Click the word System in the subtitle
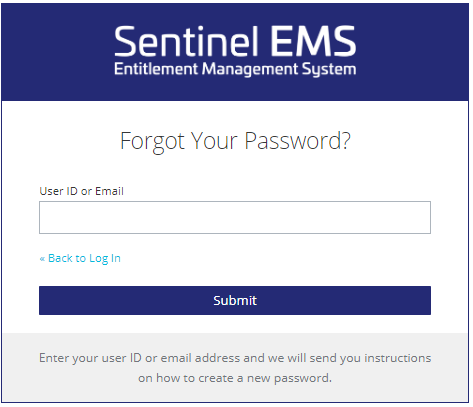This screenshot has height=407, width=473. 329,70
